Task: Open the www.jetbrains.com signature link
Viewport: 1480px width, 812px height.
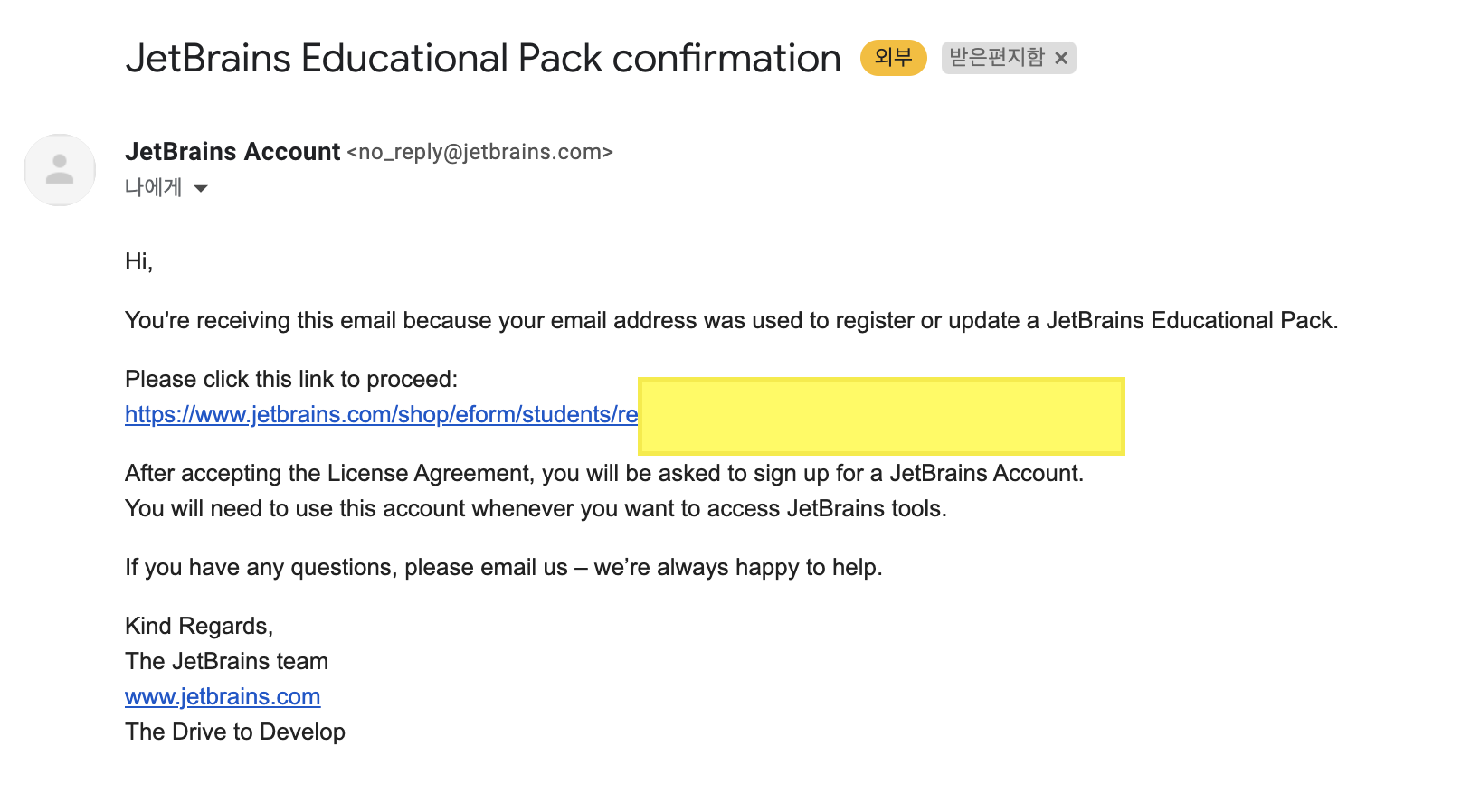Action: pyautogui.click(x=223, y=696)
